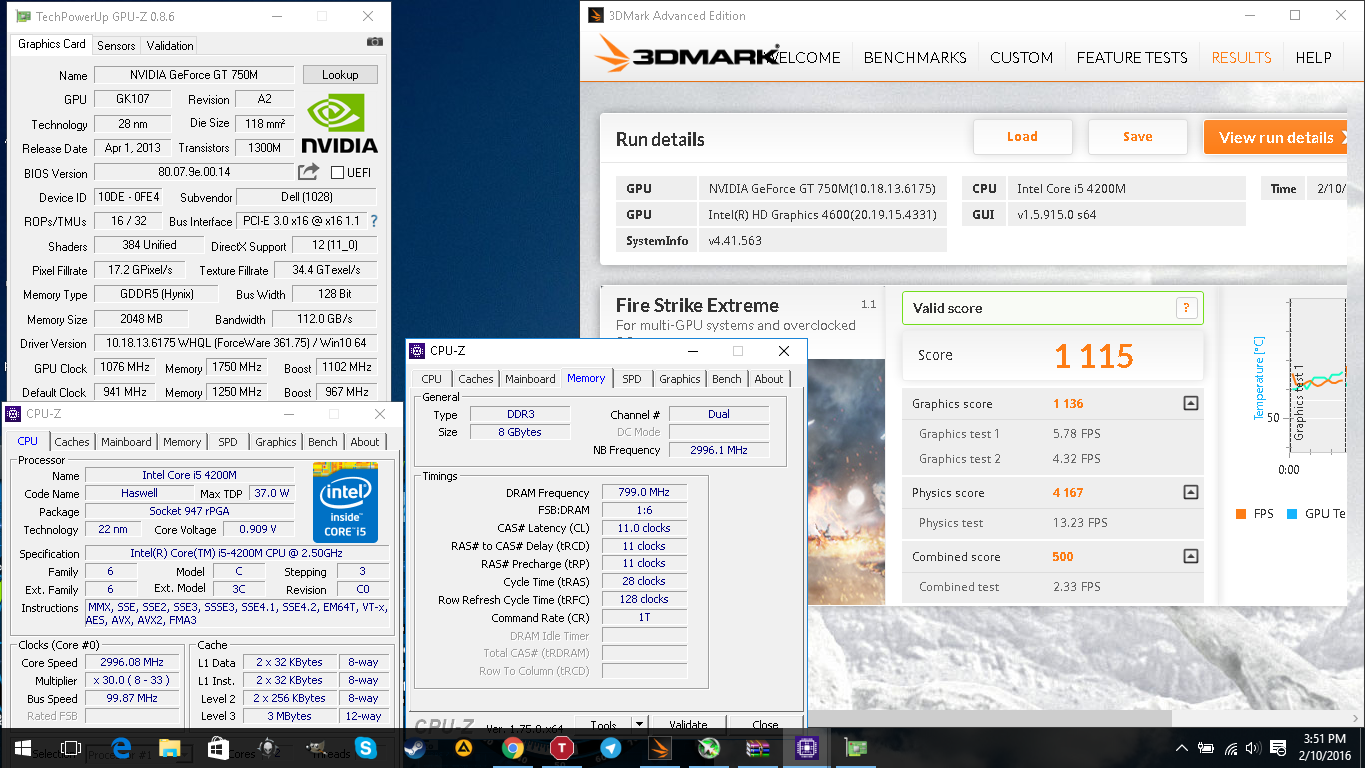Click the 3DMark Load button
This screenshot has width=1365, height=768.
(1022, 137)
